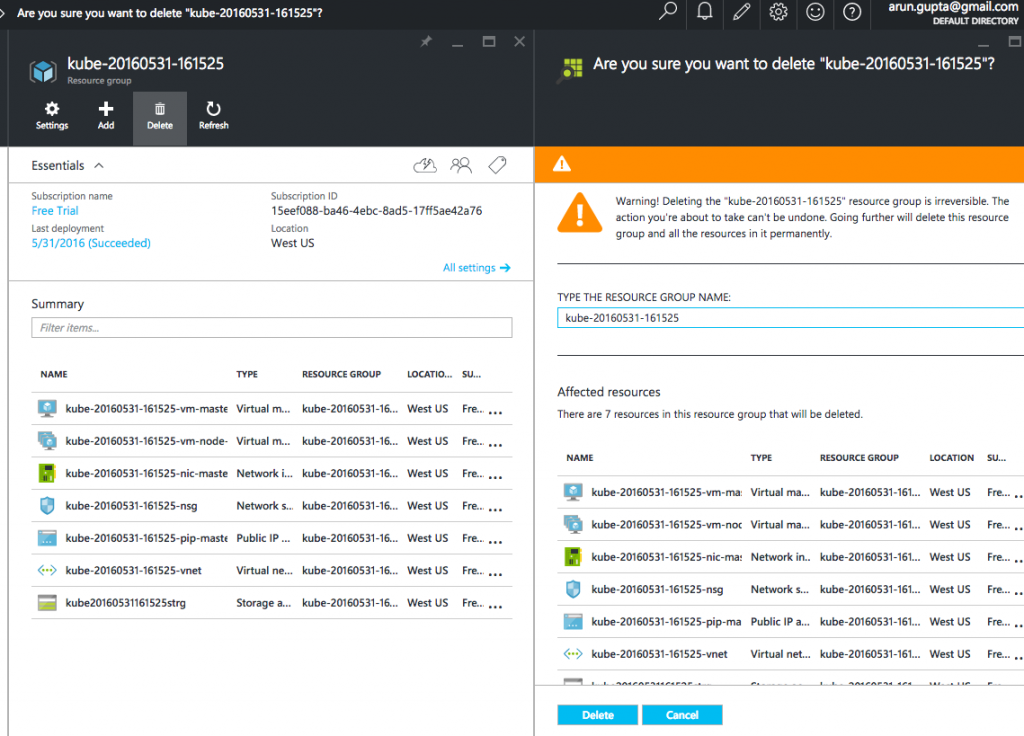This screenshot has height=736, width=1024.
Task: Click the breadcrumb Are you sure you want to delete
Action: point(169,13)
